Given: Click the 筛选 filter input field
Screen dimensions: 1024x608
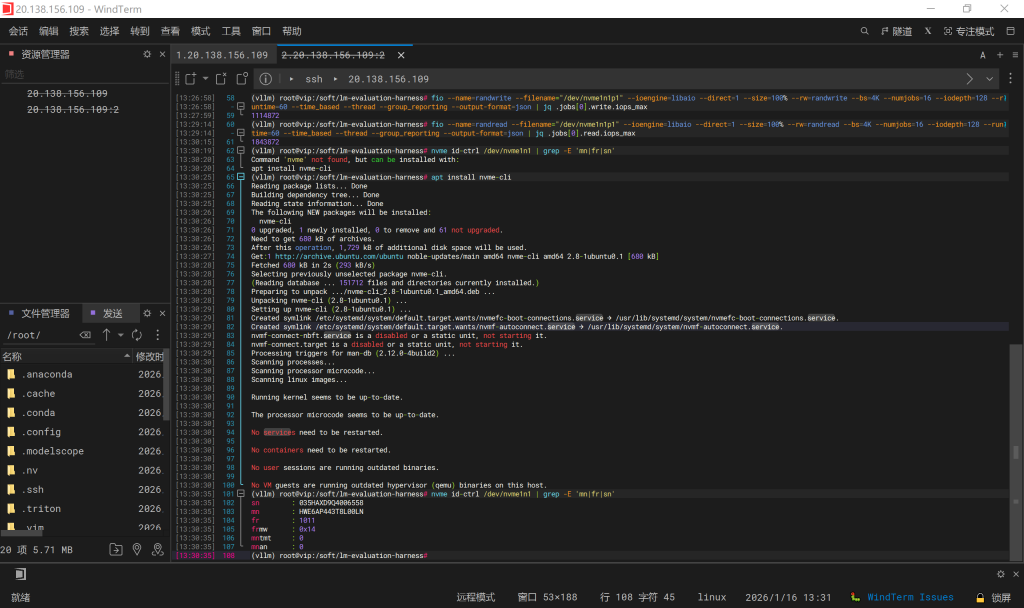Looking at the screenshot, I should coord(80,74).
